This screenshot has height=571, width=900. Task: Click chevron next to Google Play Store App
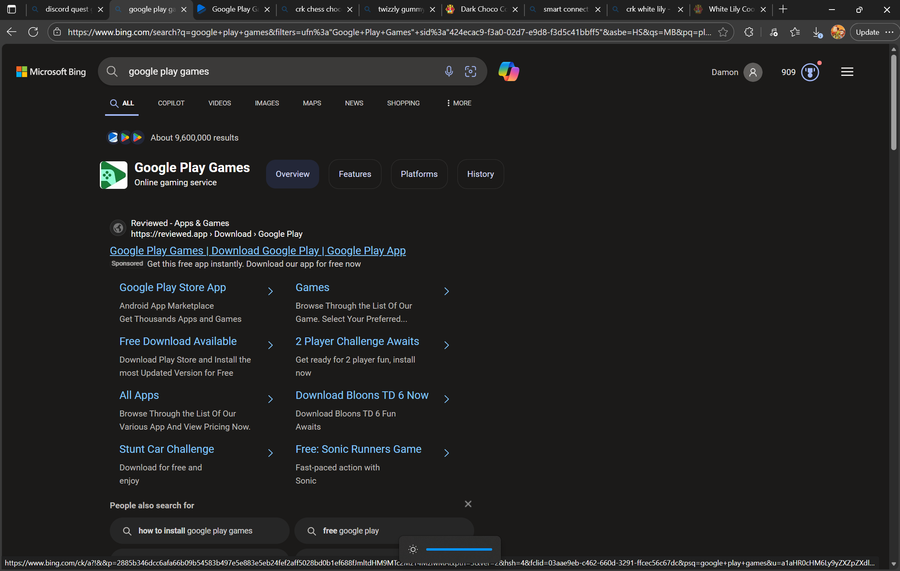270,292
